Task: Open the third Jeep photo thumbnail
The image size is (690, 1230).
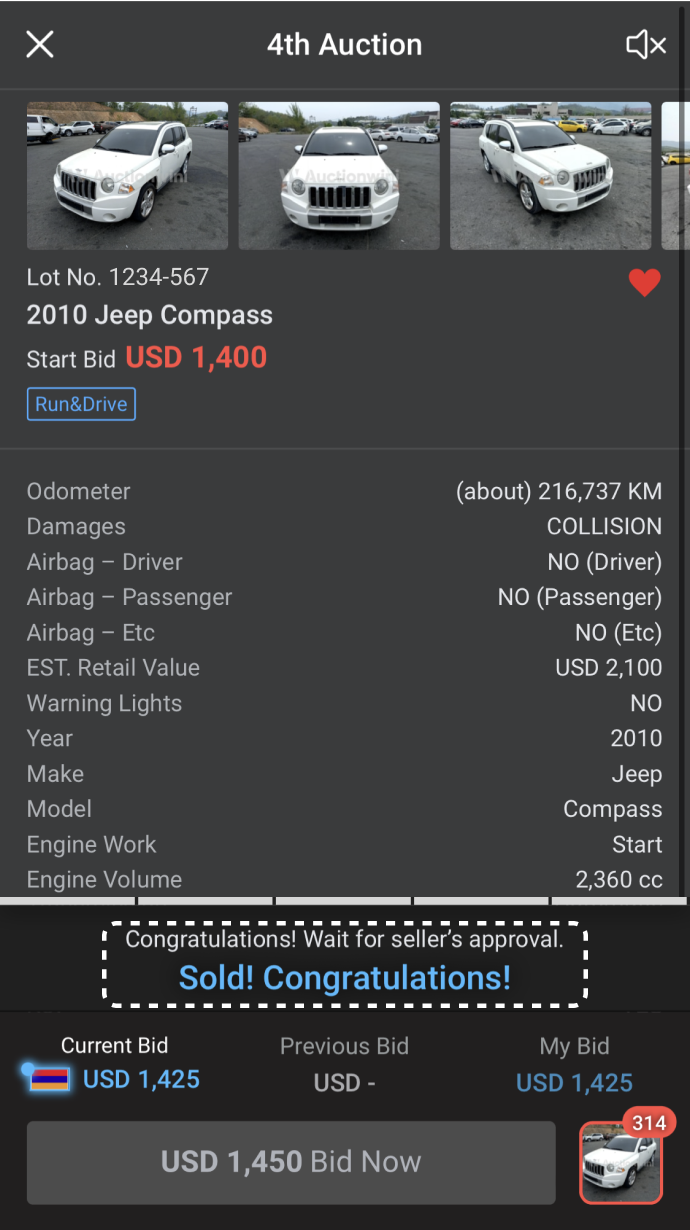Action: point(550,176)
